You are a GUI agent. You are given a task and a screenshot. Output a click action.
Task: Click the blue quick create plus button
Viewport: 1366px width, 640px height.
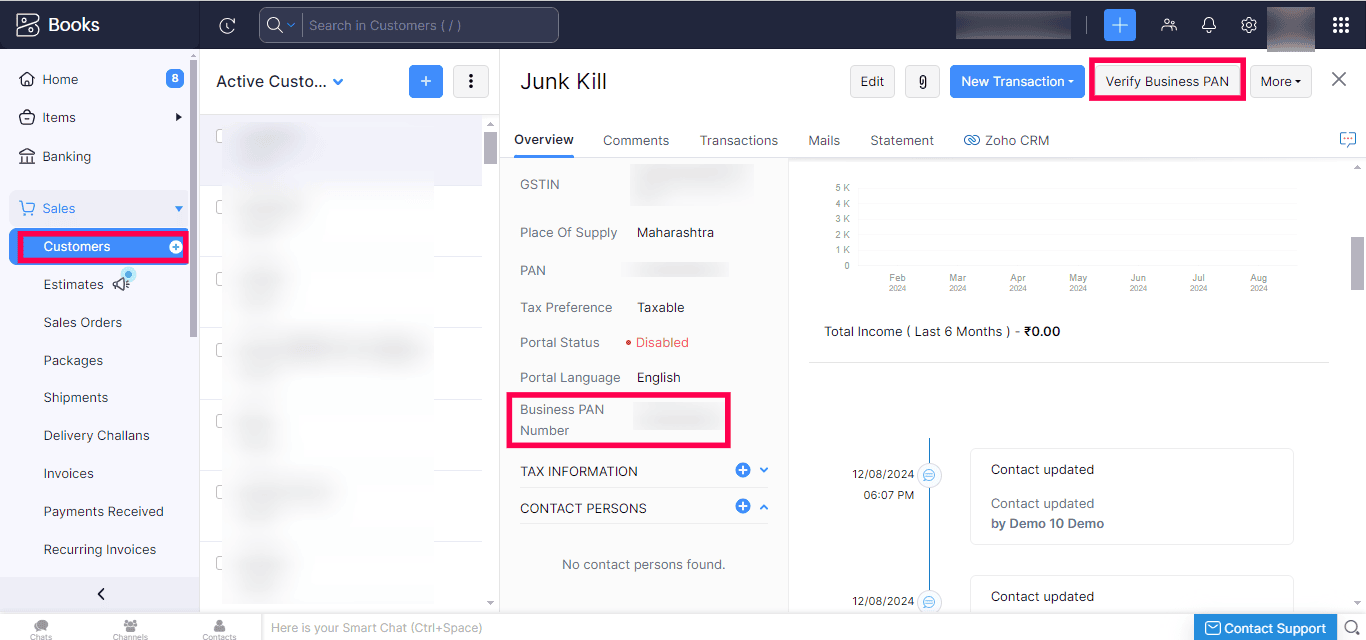pyautogui.click(x=1120, y=26)
